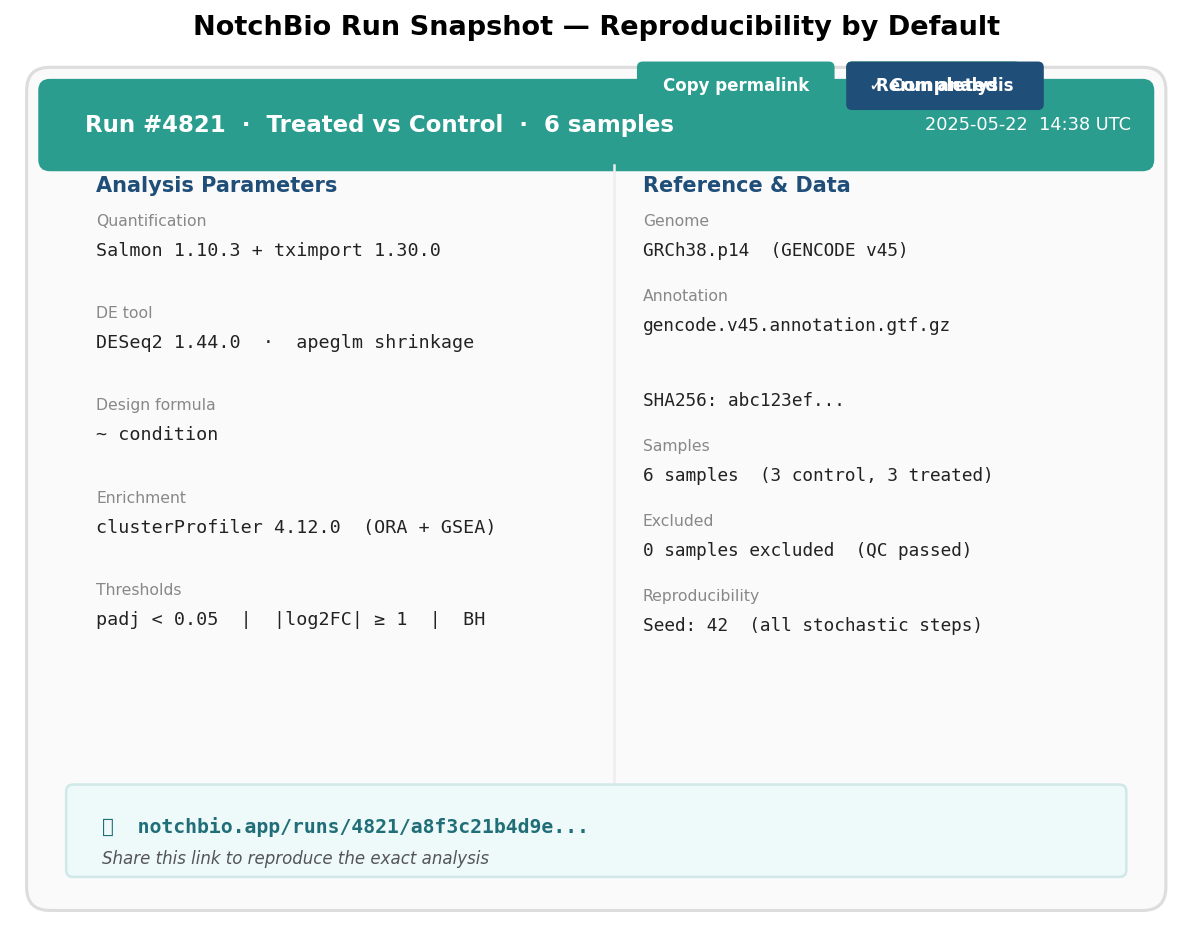
Task: Click the NotchBio Run Snapshot page title
Action: (596, 26)
